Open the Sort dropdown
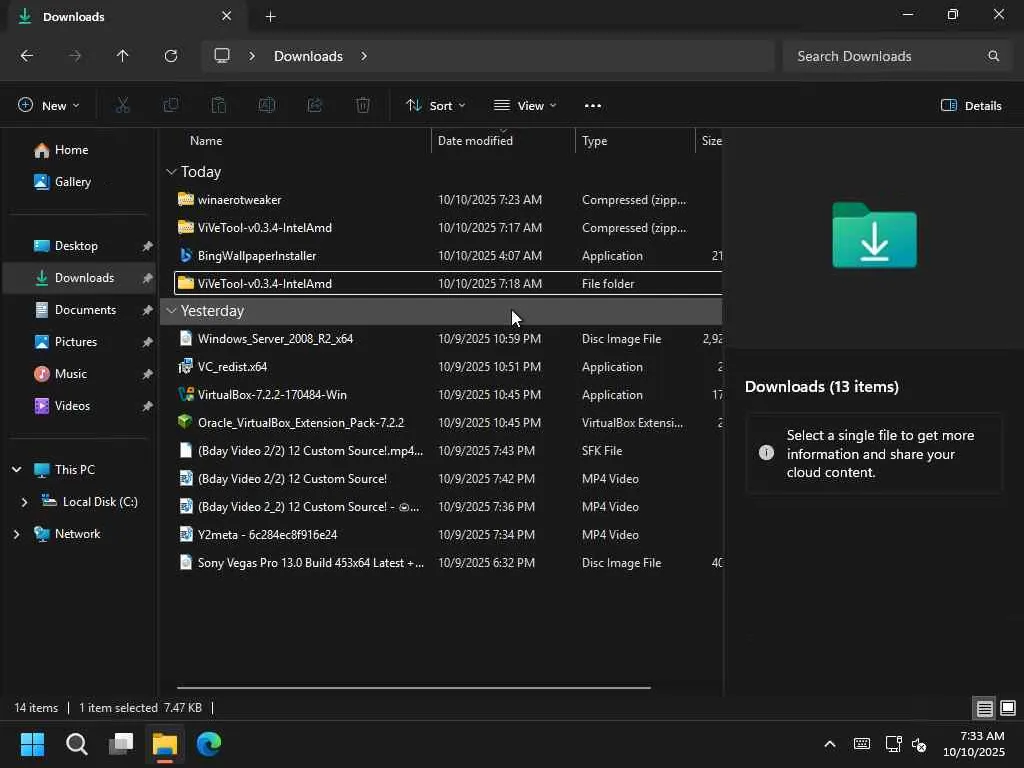 [435, 105]
